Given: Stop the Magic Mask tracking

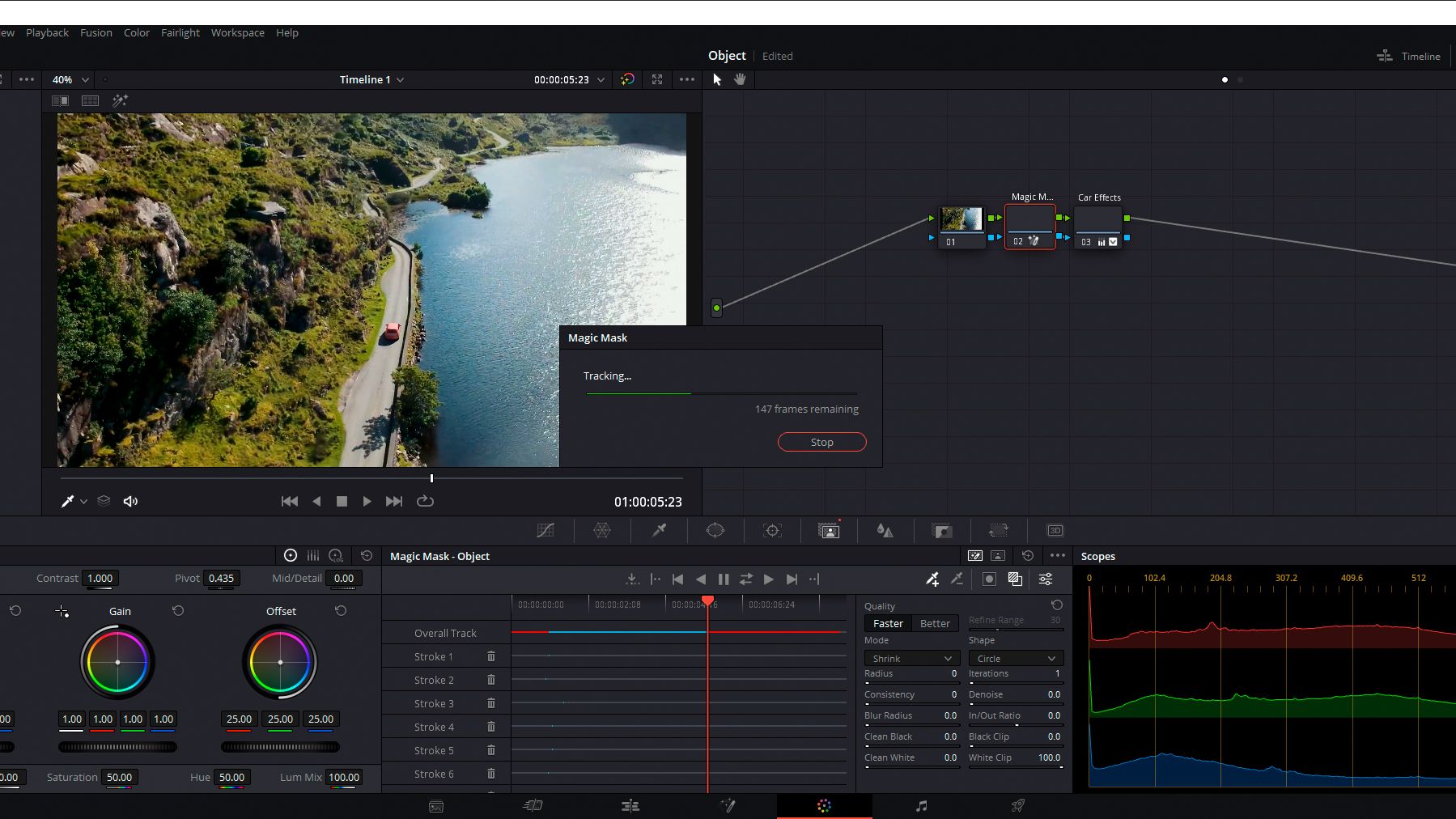Looking at the screenshot, I should (x=821, y=442).
